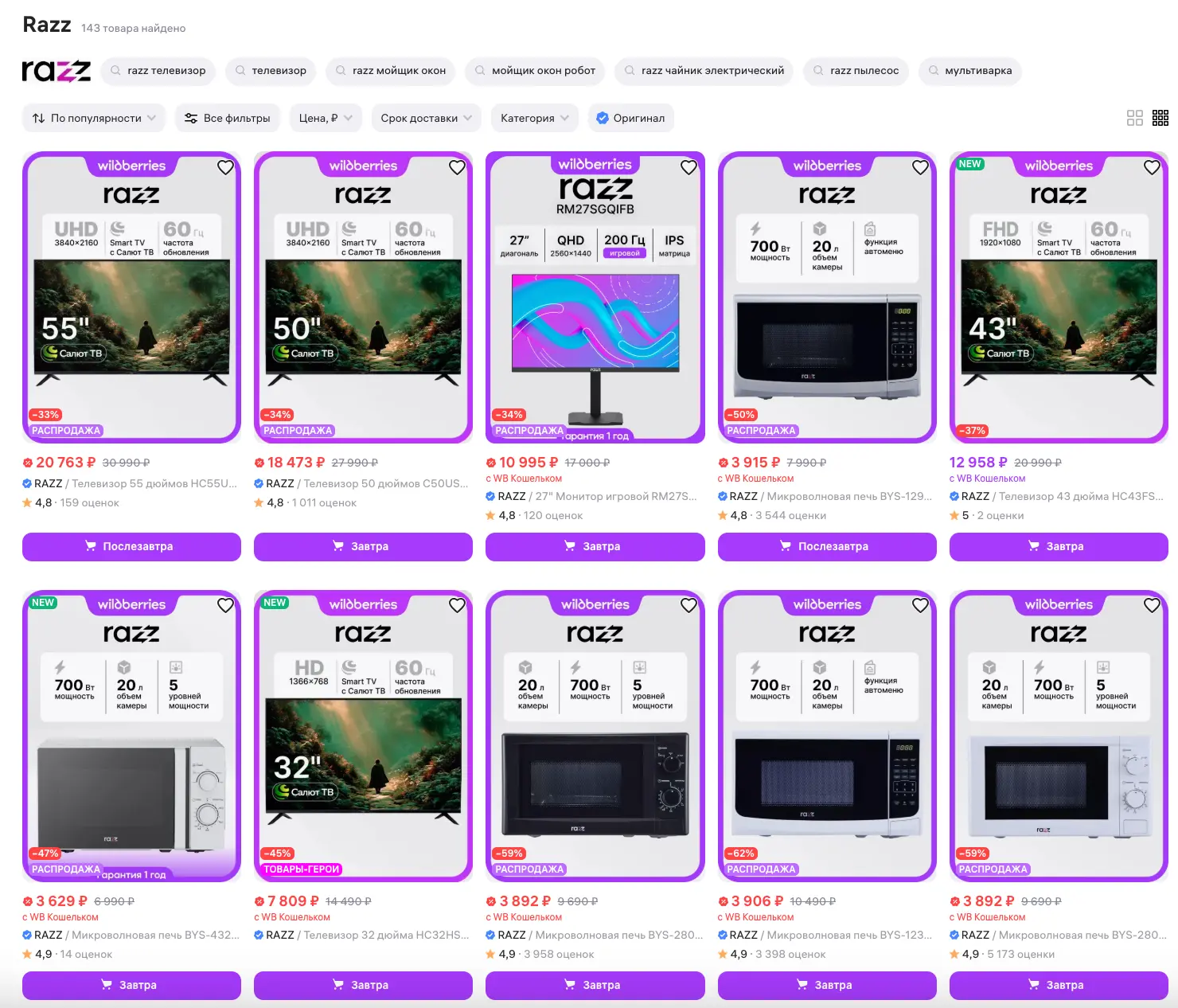Add the 27-inch gaming monitor to favorites
This screenshot has width=1178, height=1008.
[688, 167]
